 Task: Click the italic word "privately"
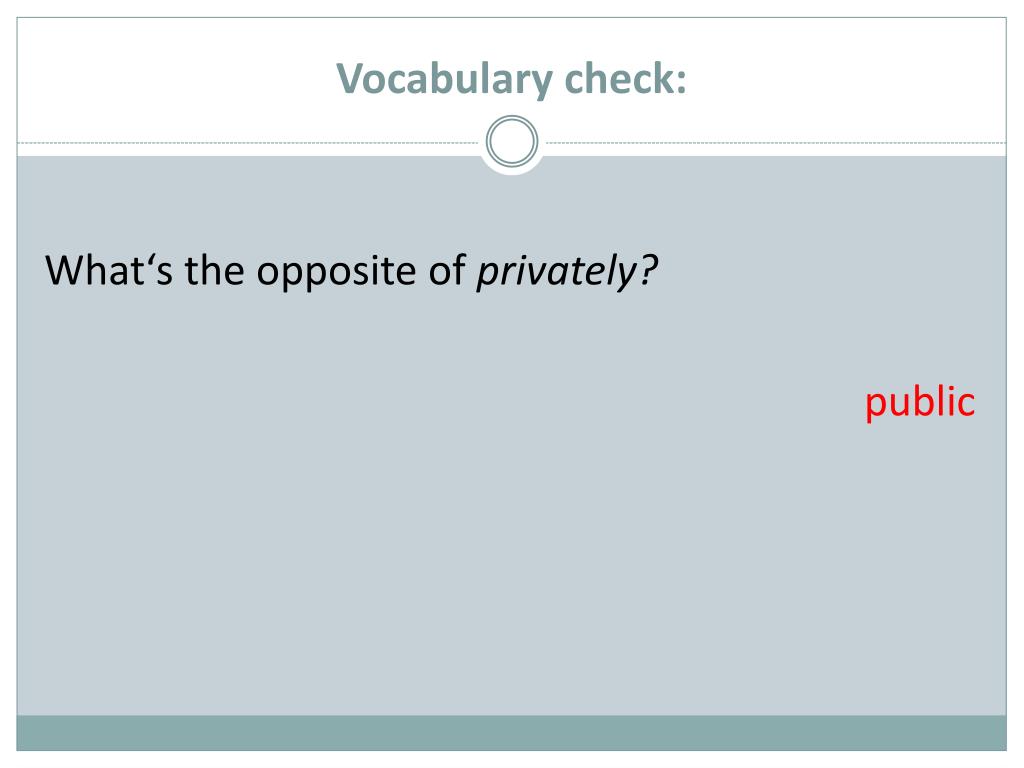556,271
